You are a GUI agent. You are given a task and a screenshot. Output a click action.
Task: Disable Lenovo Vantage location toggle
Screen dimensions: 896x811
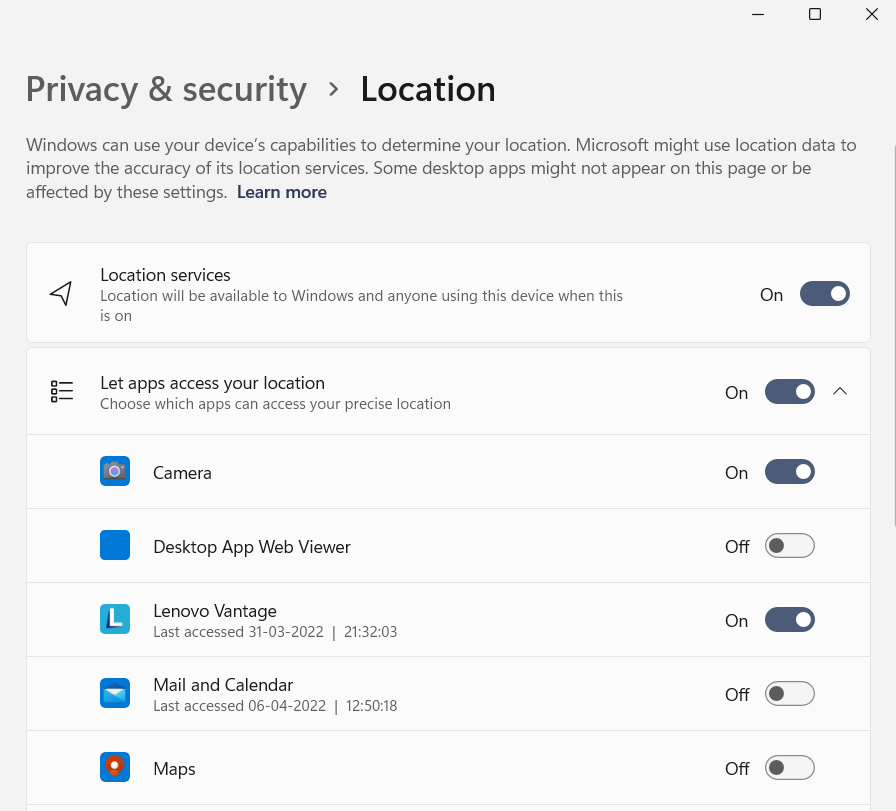pos(789,620)
